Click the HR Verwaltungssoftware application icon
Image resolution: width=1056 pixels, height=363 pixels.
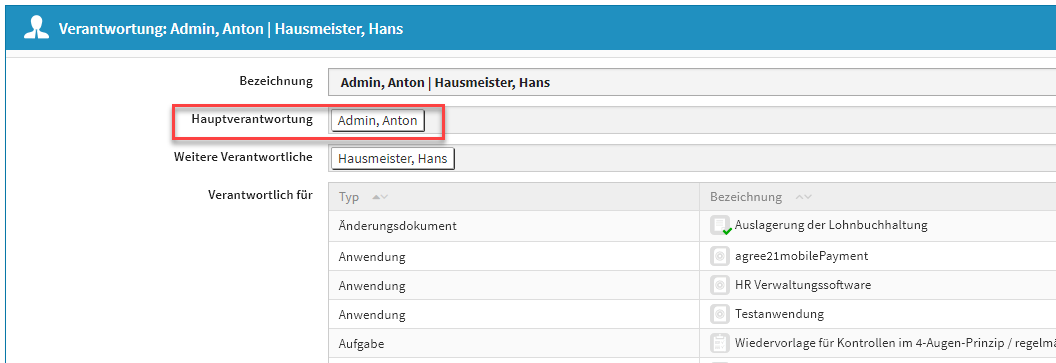click(x=720, y=285)
